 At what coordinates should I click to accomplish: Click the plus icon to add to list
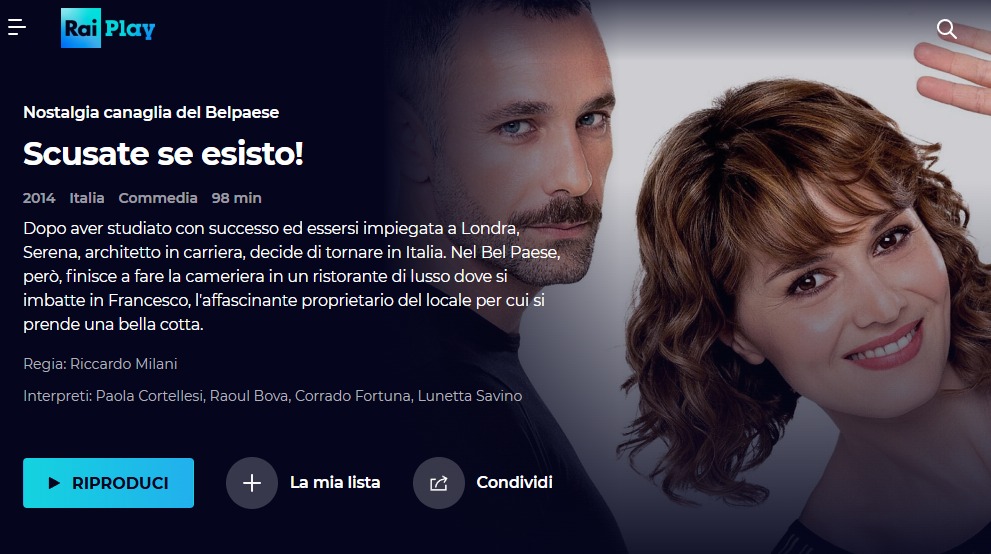pos(252,483)
